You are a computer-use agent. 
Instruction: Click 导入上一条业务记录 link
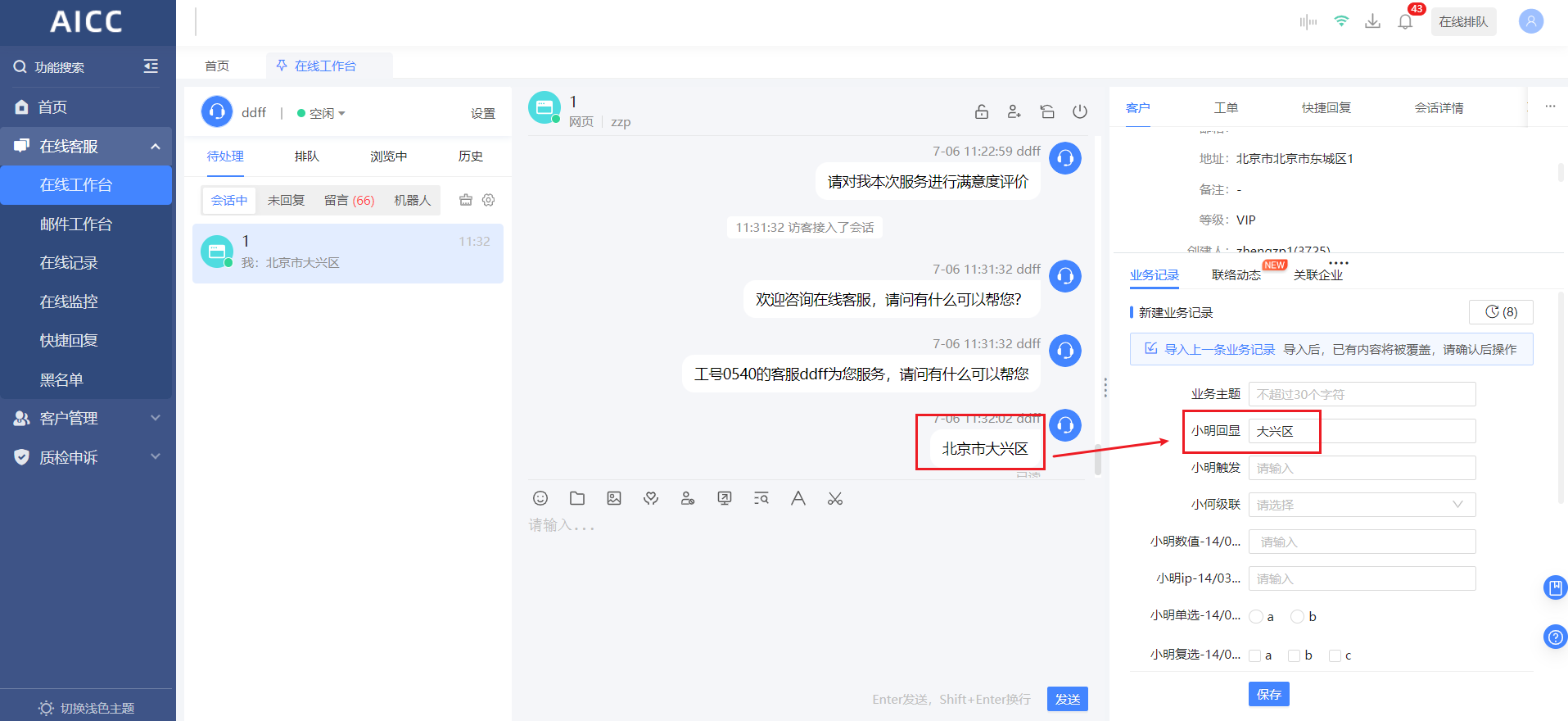[1219, 350]
